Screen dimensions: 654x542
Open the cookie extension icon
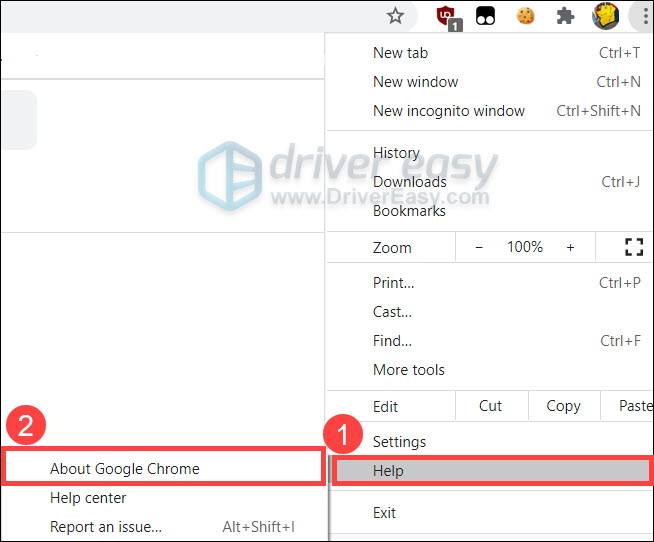pos(525,16)
